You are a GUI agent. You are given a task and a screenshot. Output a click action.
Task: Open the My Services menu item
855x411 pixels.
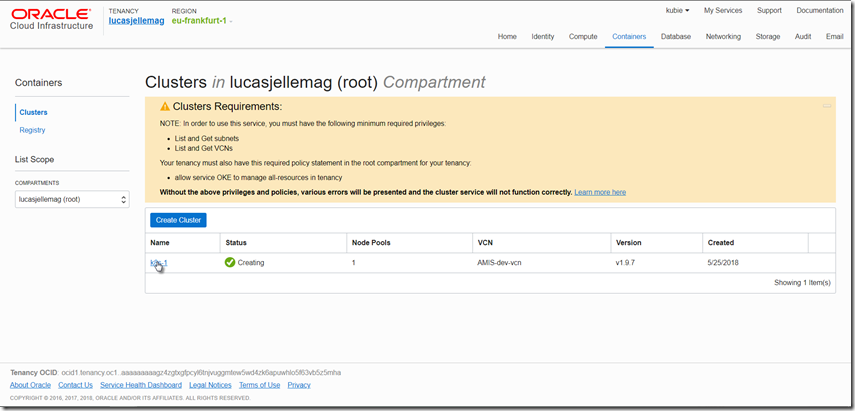point(723,10)
